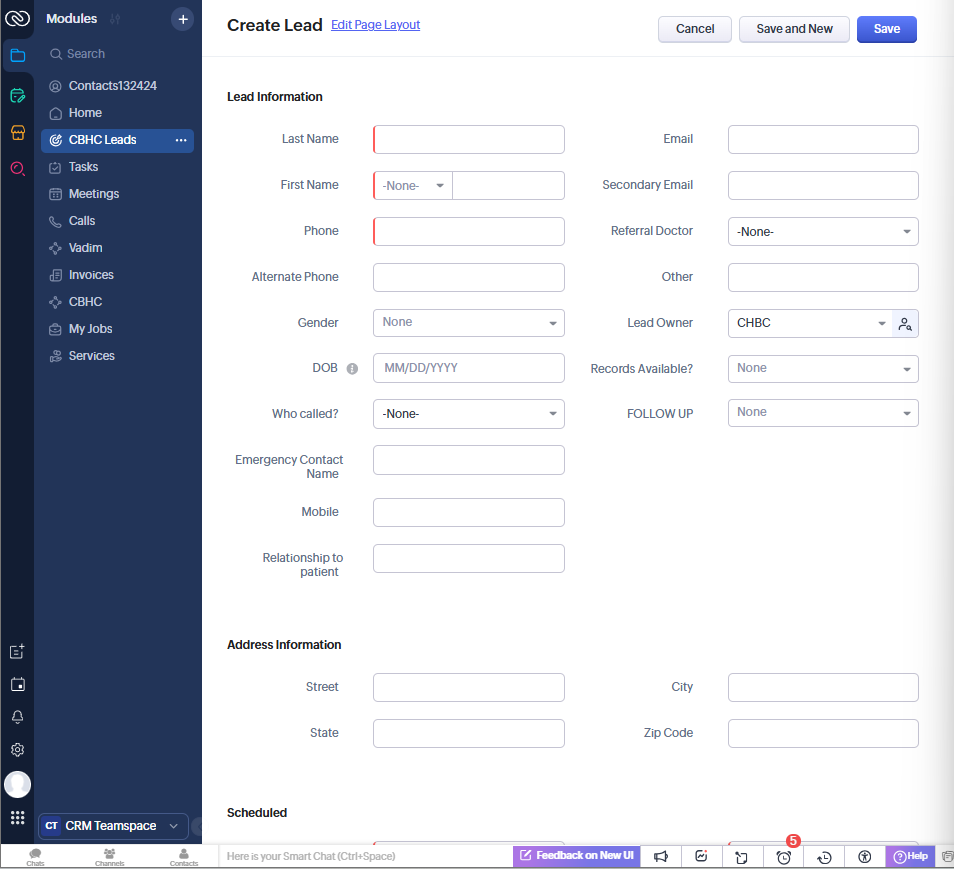Open the Help button

tap(910, 857)
